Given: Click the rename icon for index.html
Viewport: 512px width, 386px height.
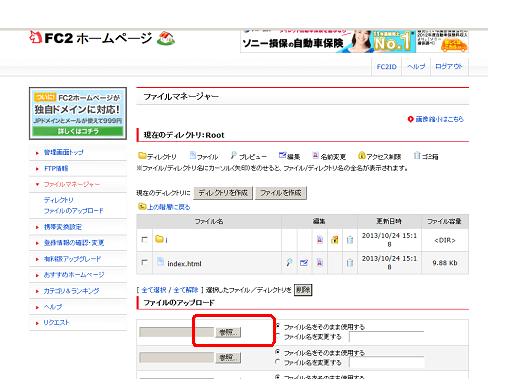Looking at the screenshot, I should pos(320,263).
